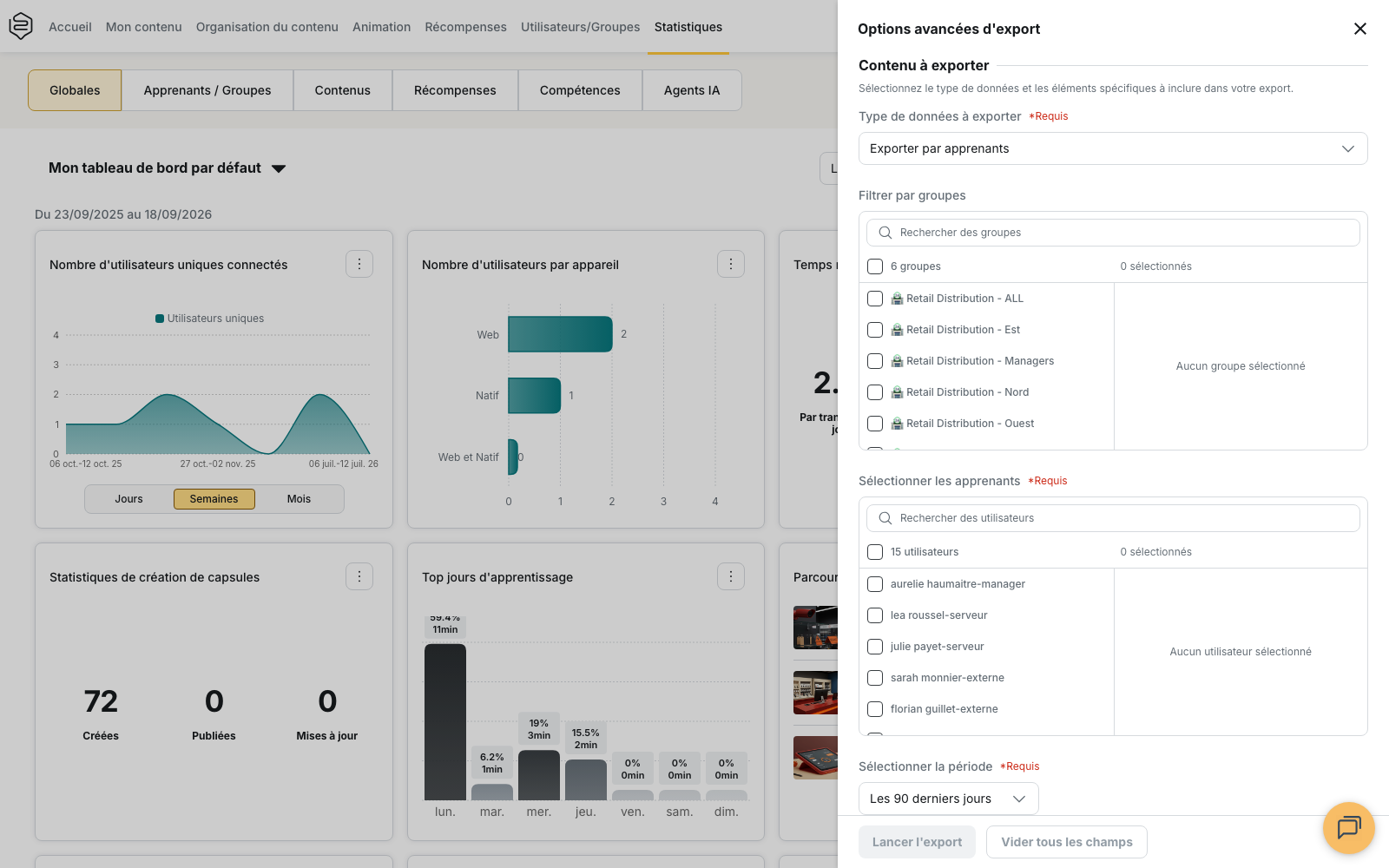The width and height of the screenshot is (1389, 868).
Task: Open Mon contenu menu
Action: click(x=144, y=27)
